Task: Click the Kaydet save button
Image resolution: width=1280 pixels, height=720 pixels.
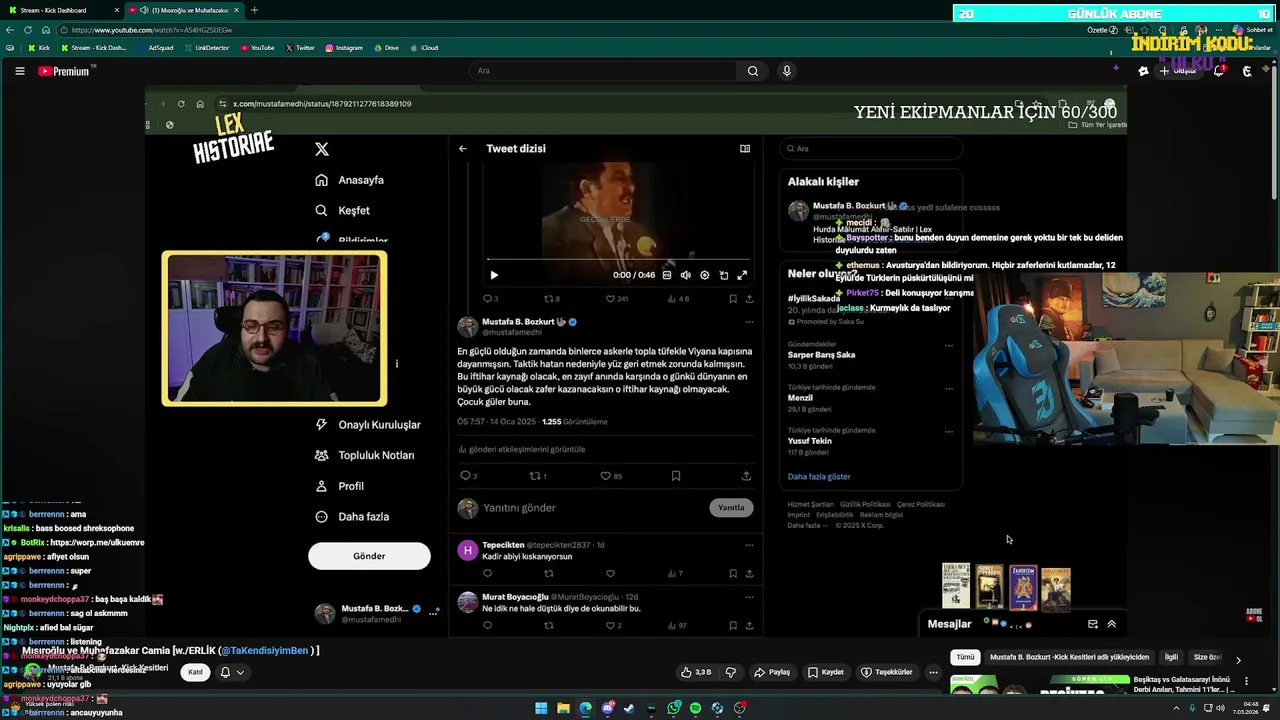Action: 826,672
